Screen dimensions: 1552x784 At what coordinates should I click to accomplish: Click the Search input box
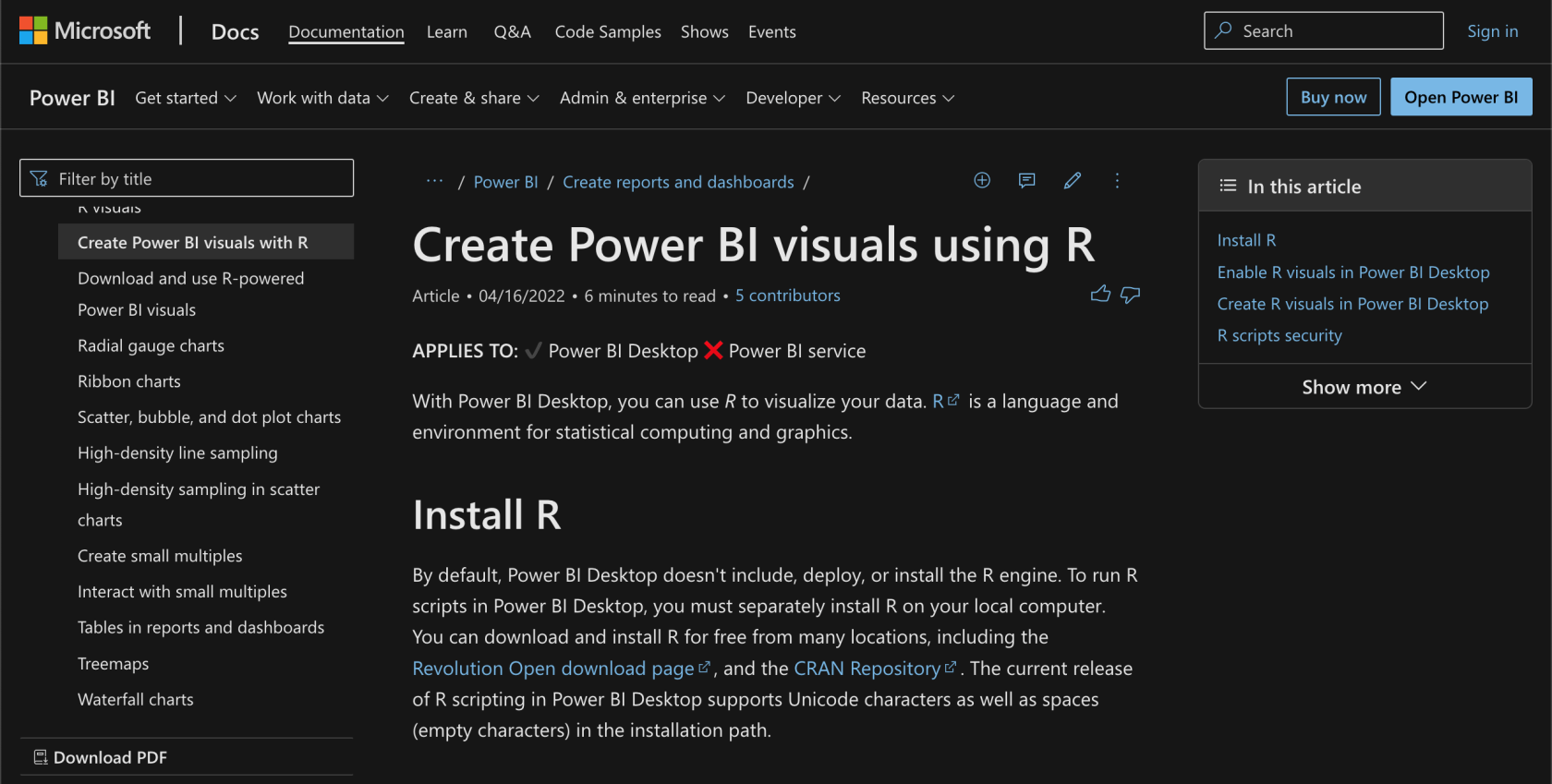click(x=1323, y=30)
